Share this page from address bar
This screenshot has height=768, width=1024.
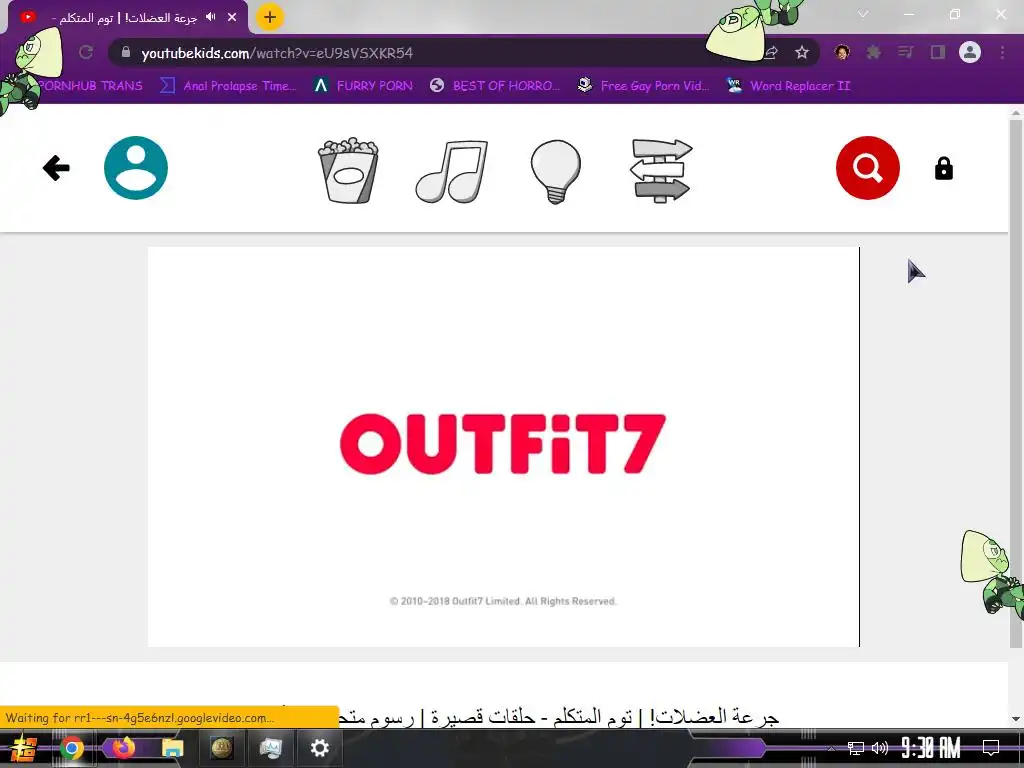click(x=771, y=52)
